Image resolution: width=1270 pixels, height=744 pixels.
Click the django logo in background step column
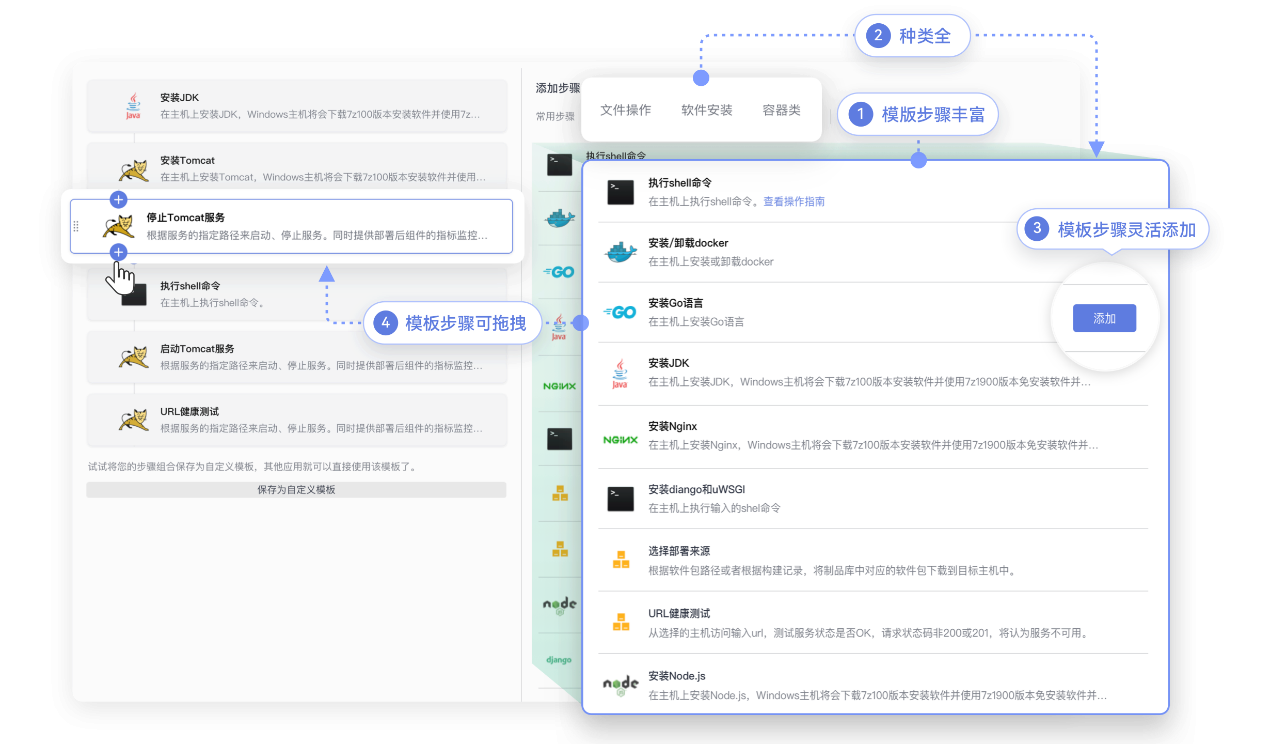(x=559, y=660)
